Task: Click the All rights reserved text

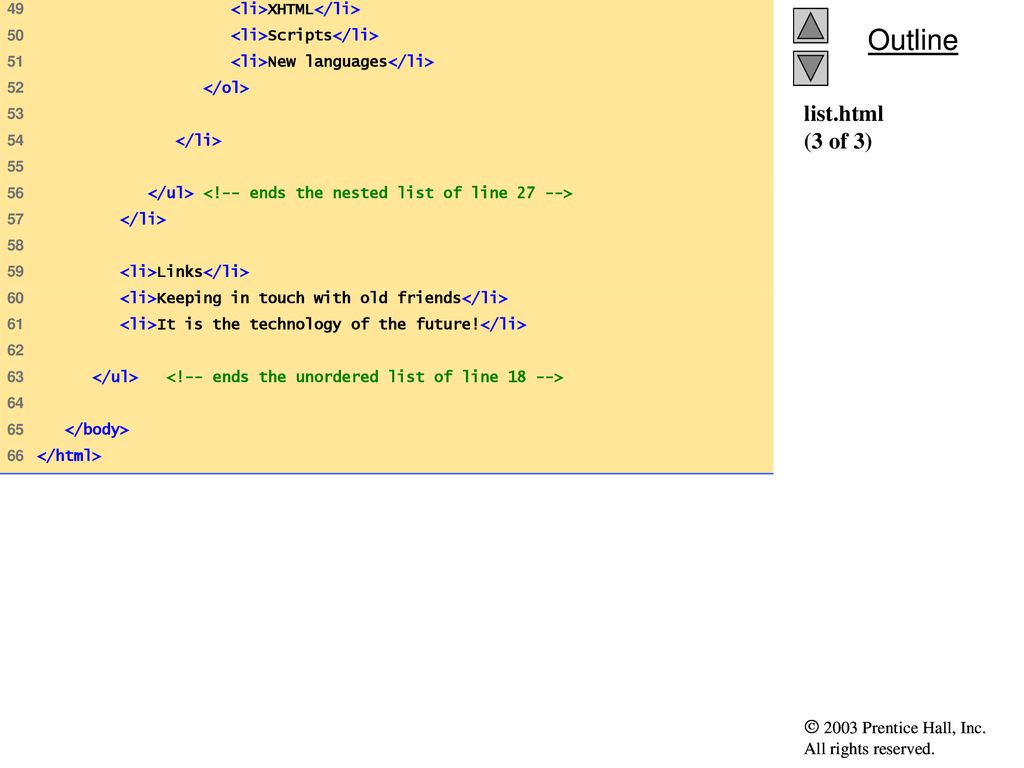Action: 869,748
